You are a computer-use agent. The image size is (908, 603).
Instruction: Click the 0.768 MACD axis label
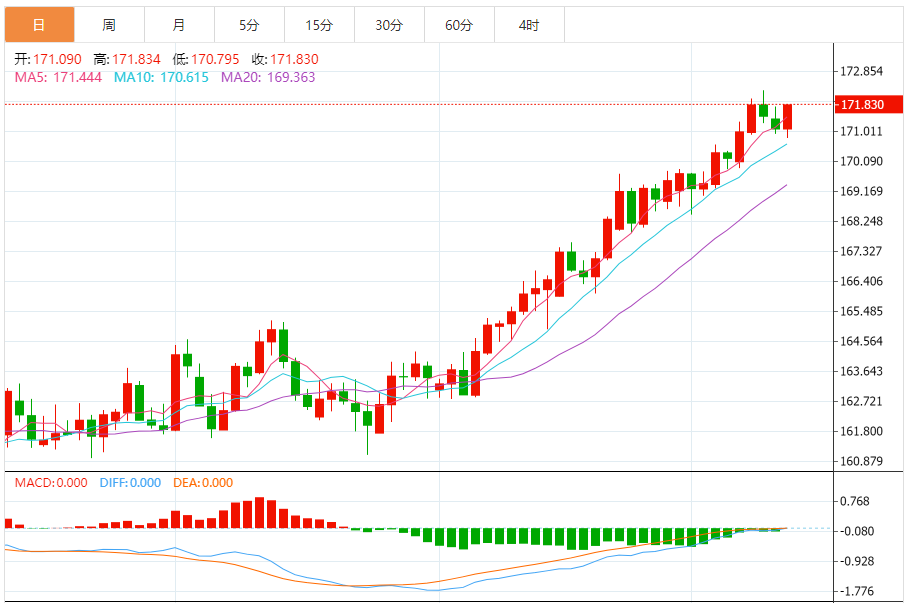(x=855, y=501)
